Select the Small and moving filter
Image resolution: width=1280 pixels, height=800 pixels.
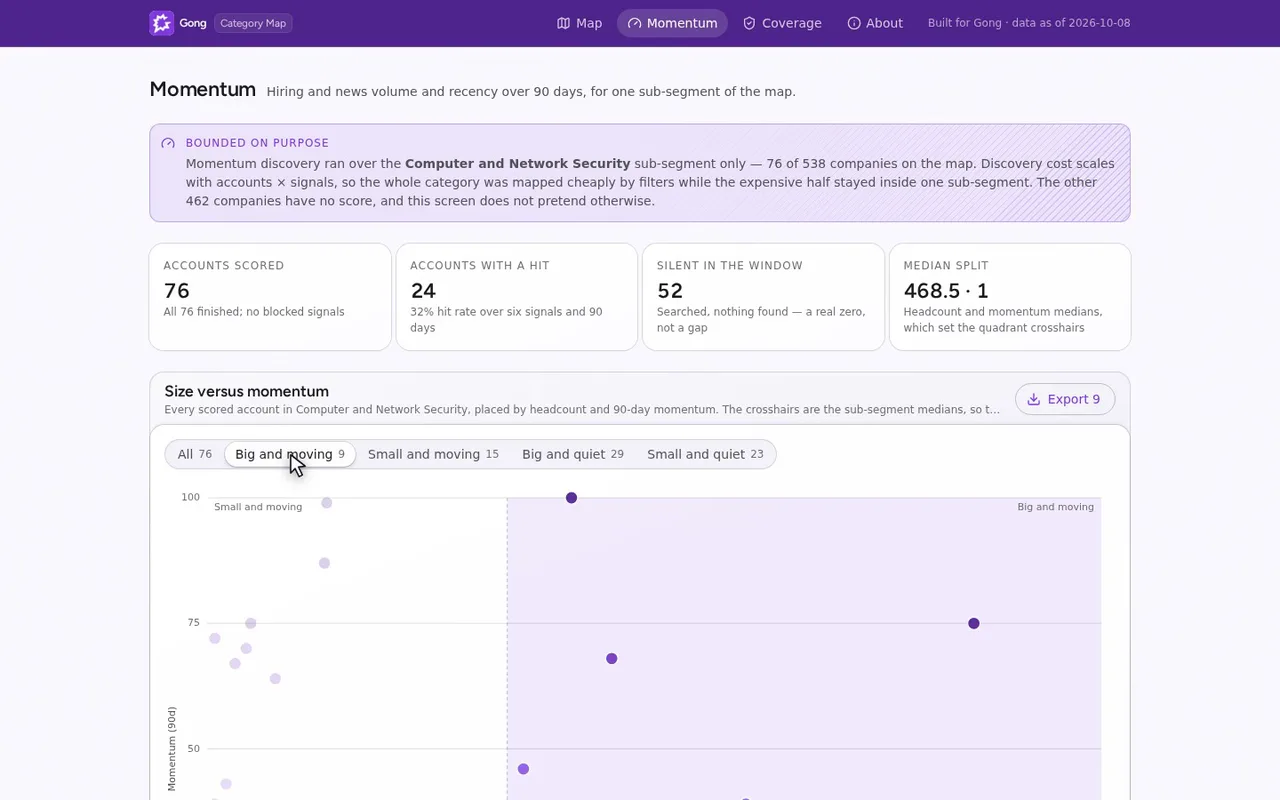tap(433, 454)
